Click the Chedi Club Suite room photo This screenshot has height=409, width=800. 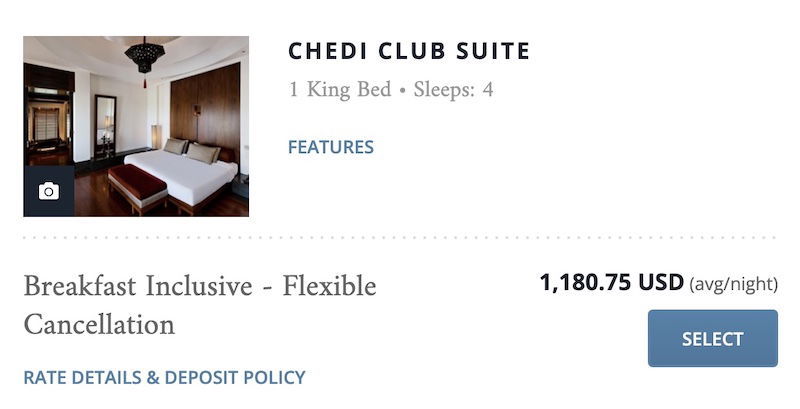(136, 126)
